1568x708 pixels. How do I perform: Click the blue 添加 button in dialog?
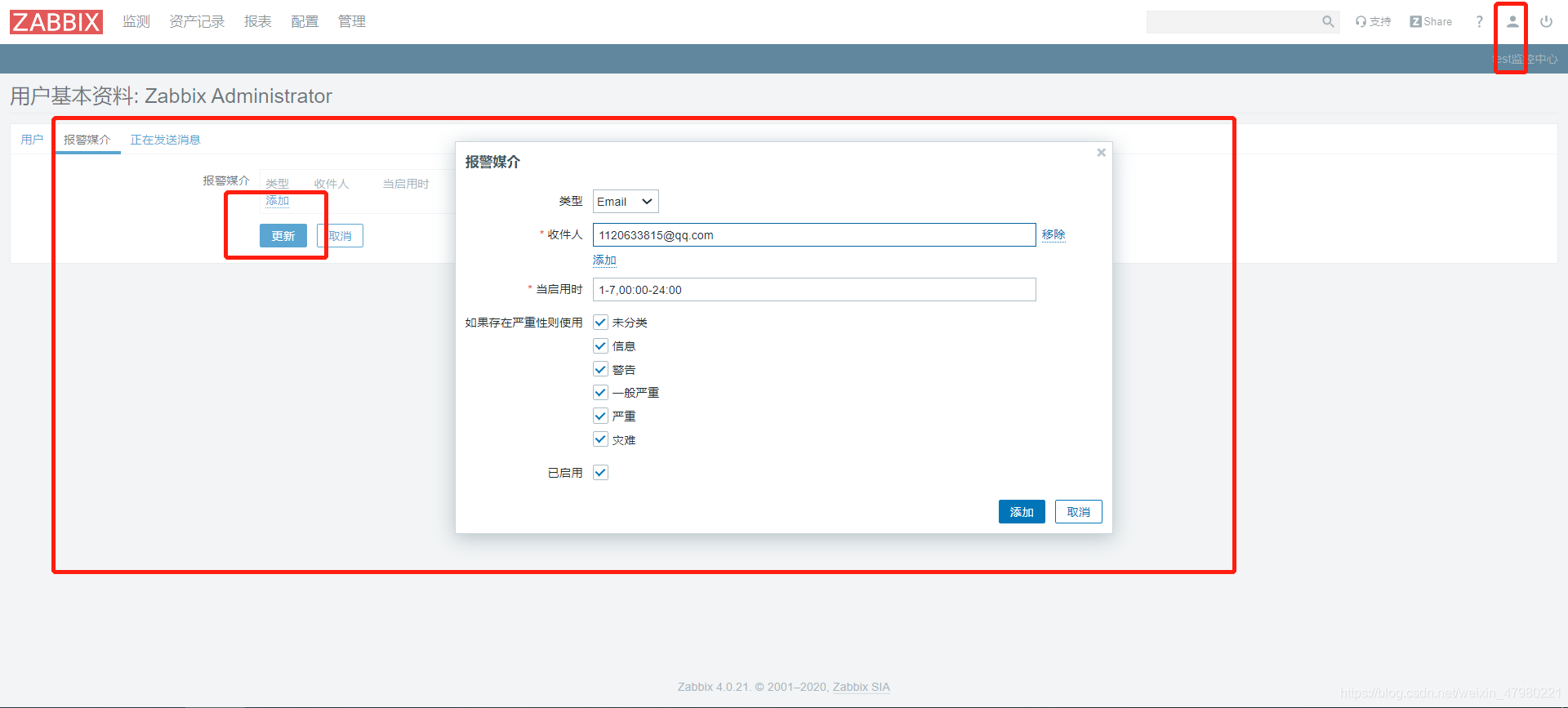point(1022,512)
